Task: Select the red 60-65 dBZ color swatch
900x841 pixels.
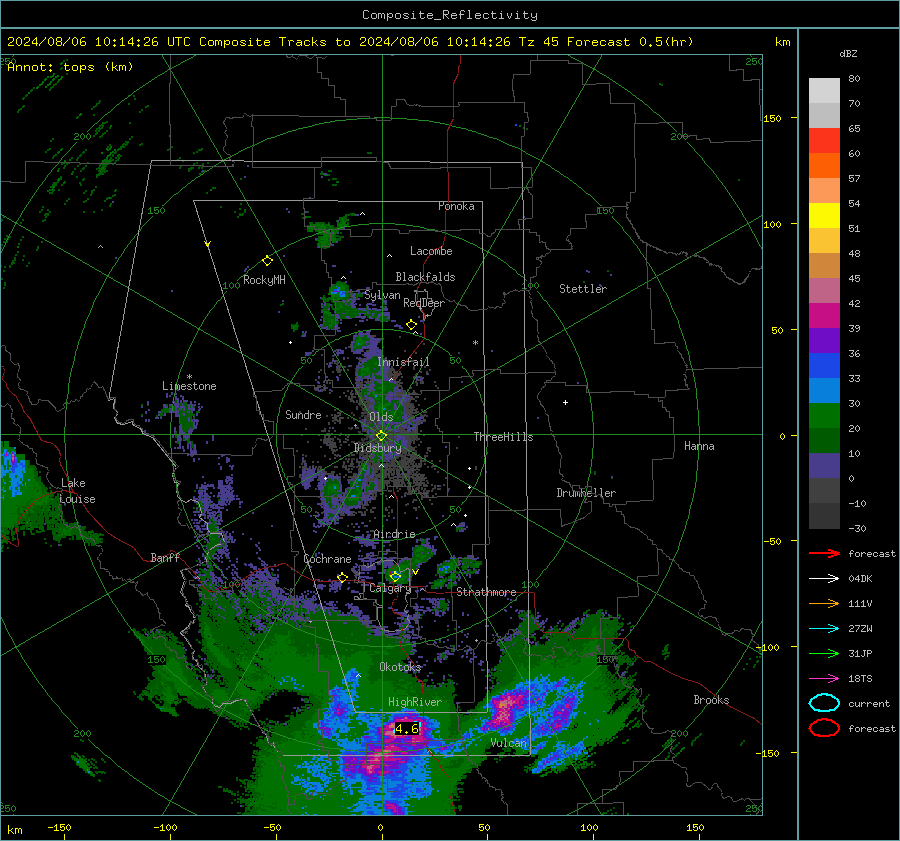Action: (824, 141)
